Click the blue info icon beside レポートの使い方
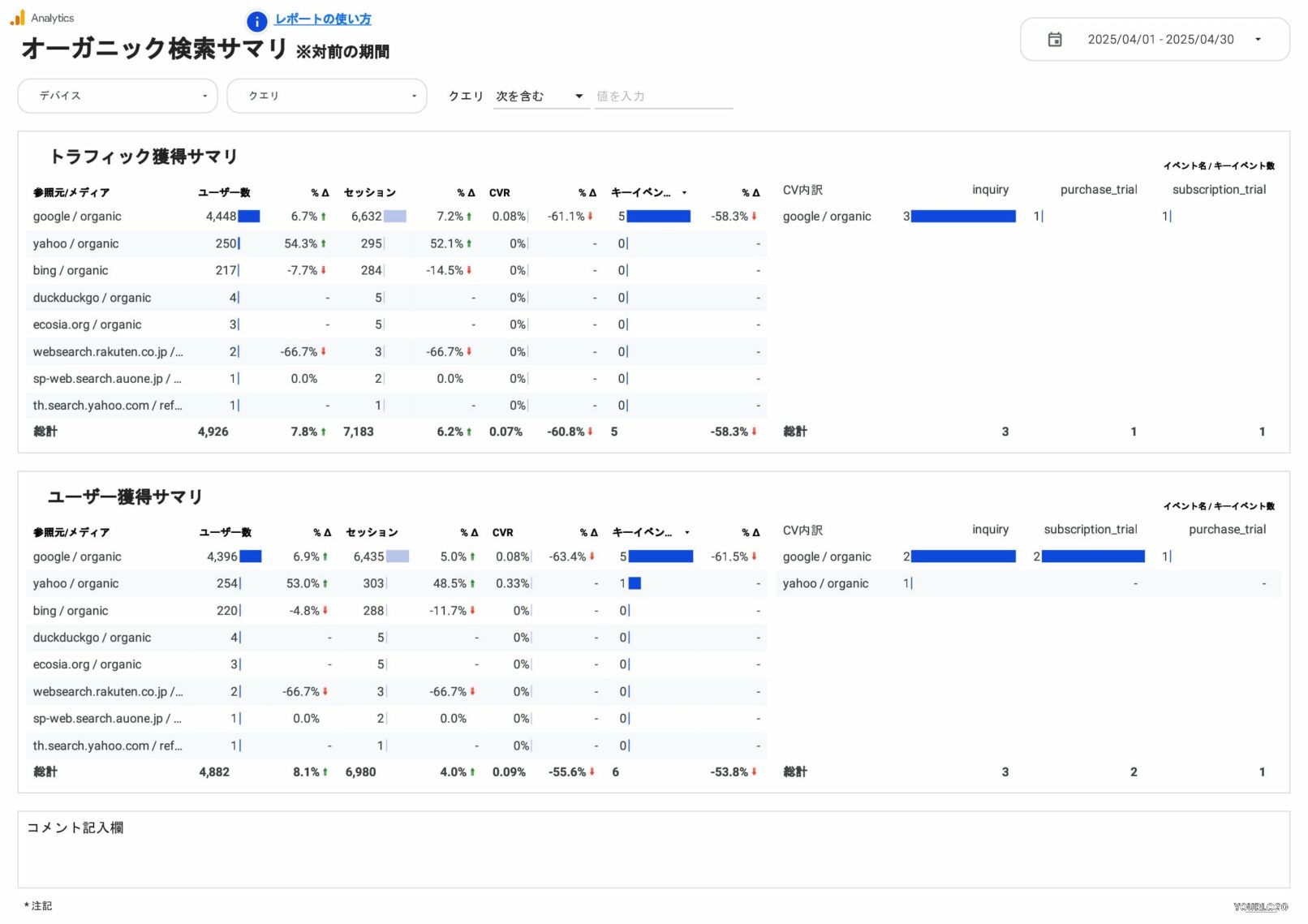Screen dimensions: 1308x924 (256, 22)
